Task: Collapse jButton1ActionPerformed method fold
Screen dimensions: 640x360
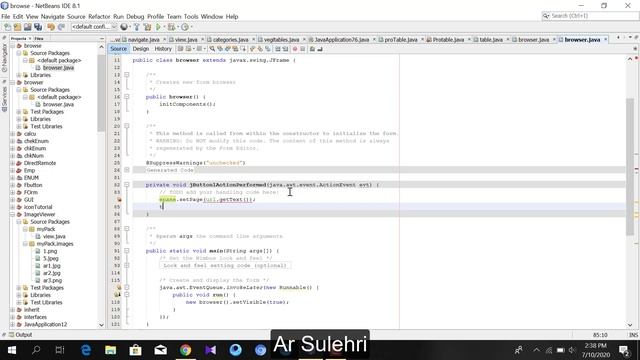Action: [x=127, y=185]
